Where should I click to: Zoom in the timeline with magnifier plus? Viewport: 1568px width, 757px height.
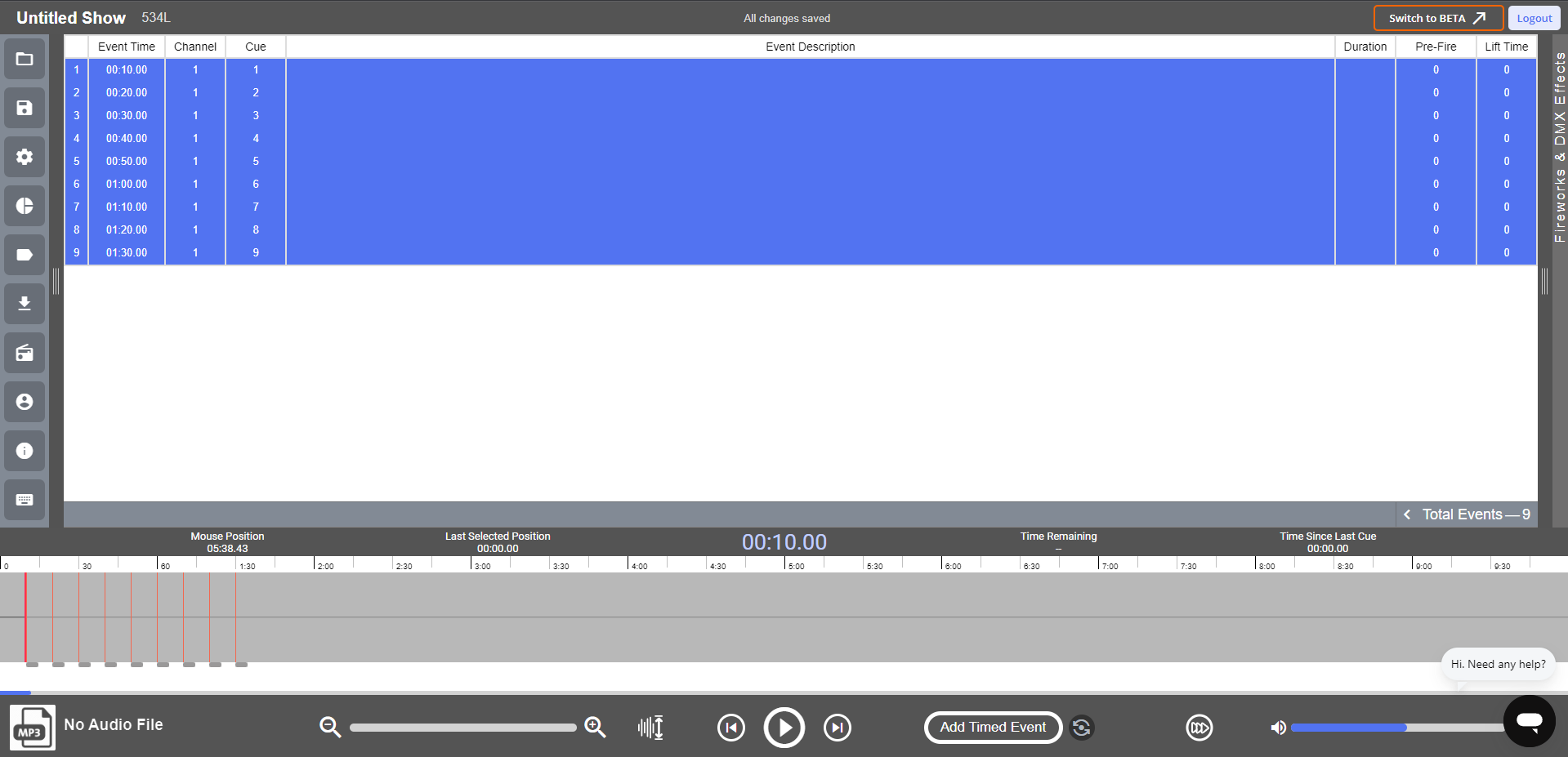[x=596, y=727]
